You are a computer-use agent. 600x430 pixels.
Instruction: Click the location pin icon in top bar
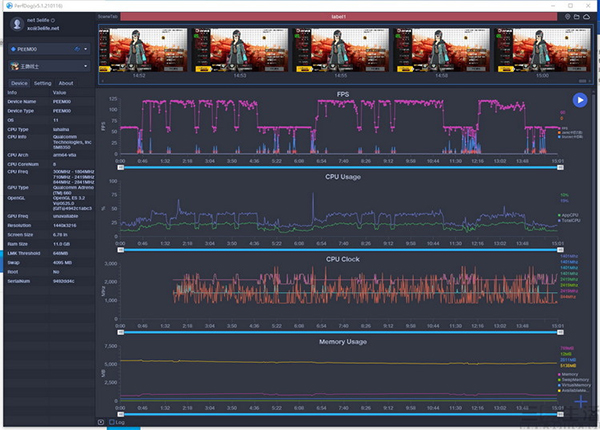[x=569, y=17]
